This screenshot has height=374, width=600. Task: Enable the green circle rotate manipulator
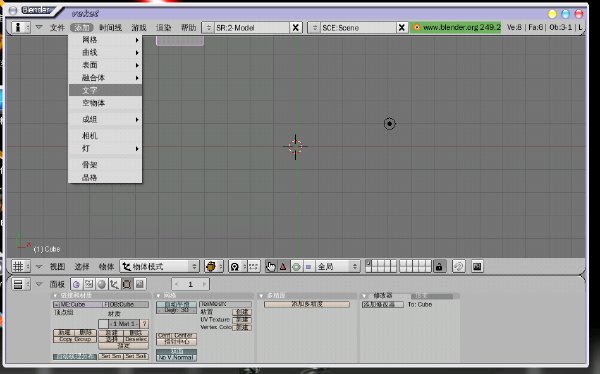coord(296,266)
